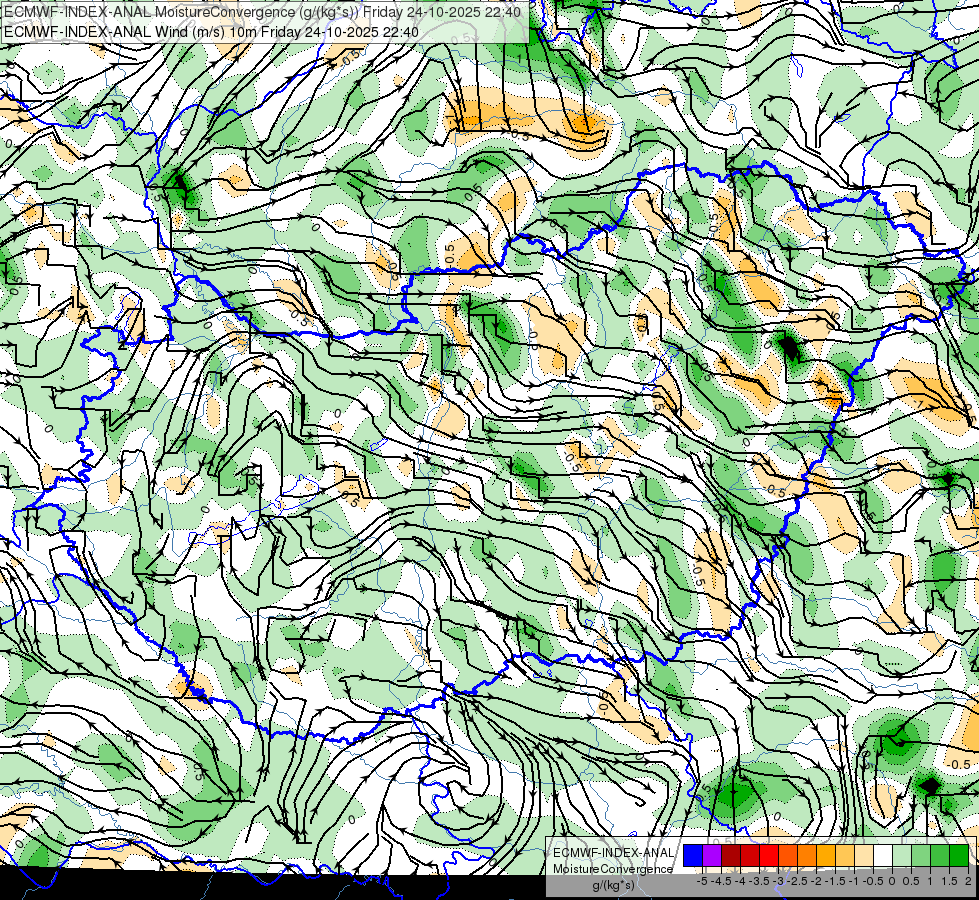This screenshot has height=900, width=979.
Task: Click the Wind 10m title line at top
Action: tap(210, 31)
